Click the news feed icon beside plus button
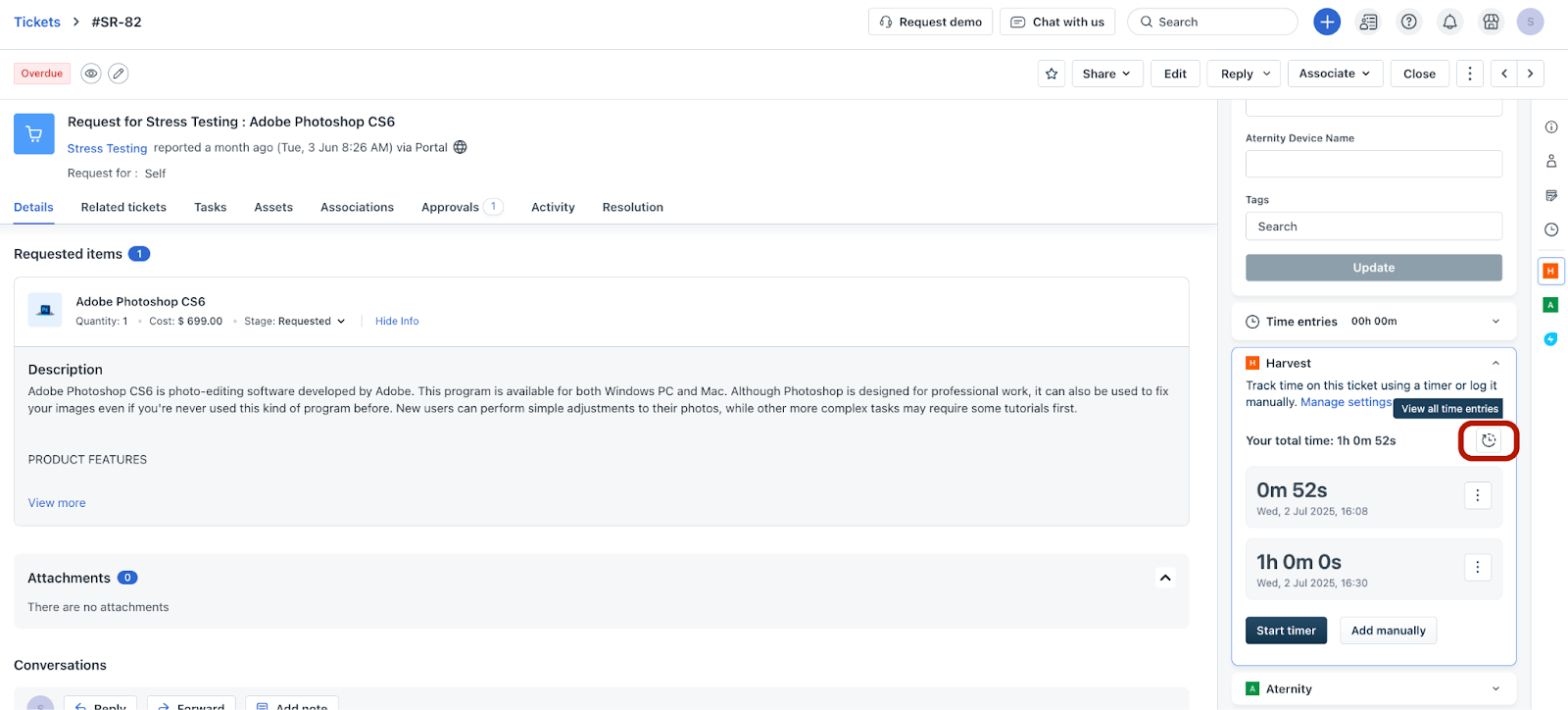This screenshot has width=1568, height=710. point(1368,22)
